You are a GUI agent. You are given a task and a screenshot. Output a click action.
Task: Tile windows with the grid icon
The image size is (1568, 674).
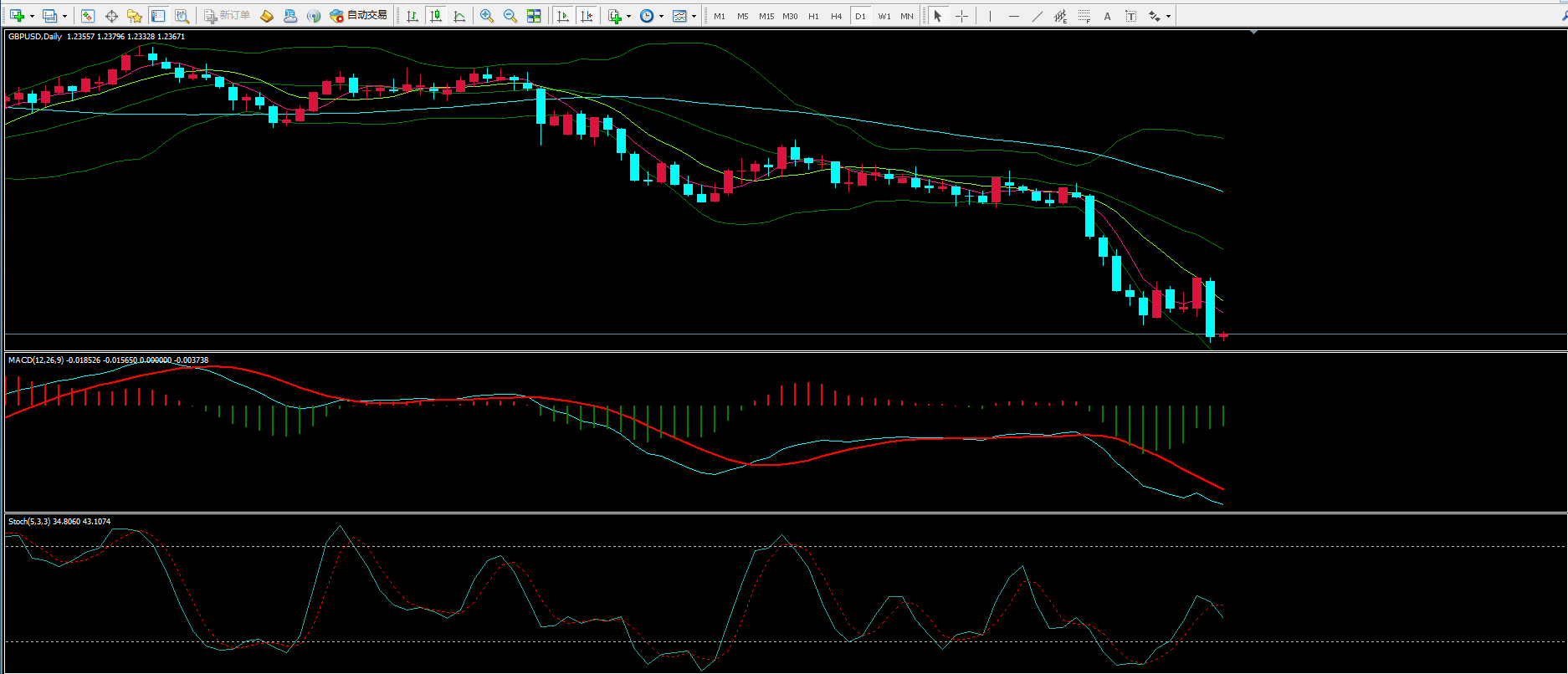pyautogui.click(x=534, y=16)
